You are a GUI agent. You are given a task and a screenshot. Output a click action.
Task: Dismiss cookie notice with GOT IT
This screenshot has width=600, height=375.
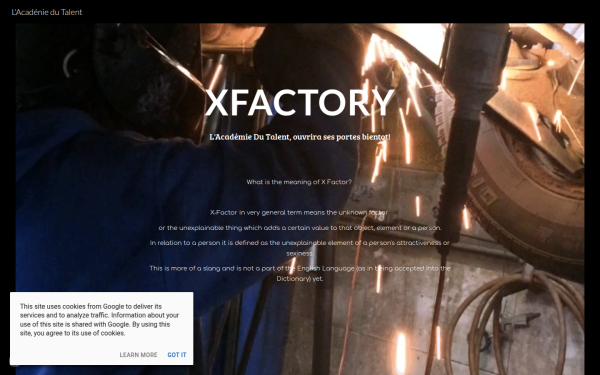click(177, 355)
